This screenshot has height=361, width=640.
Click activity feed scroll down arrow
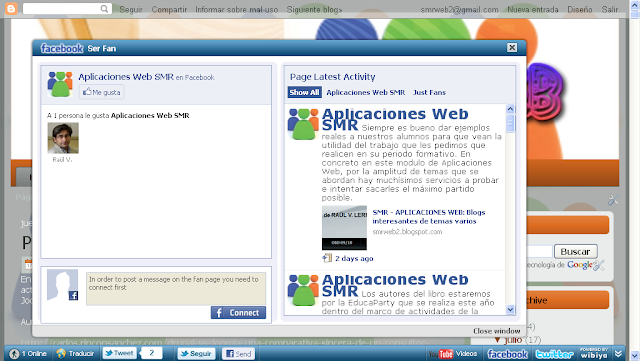(510, 310)
